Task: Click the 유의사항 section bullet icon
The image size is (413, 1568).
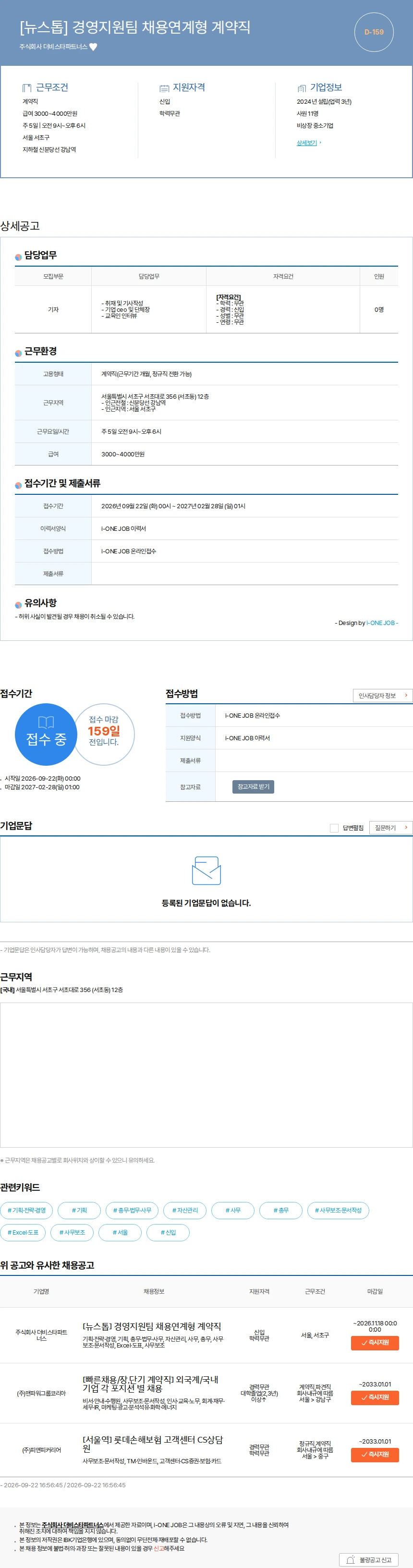Action: coord(18,604)
